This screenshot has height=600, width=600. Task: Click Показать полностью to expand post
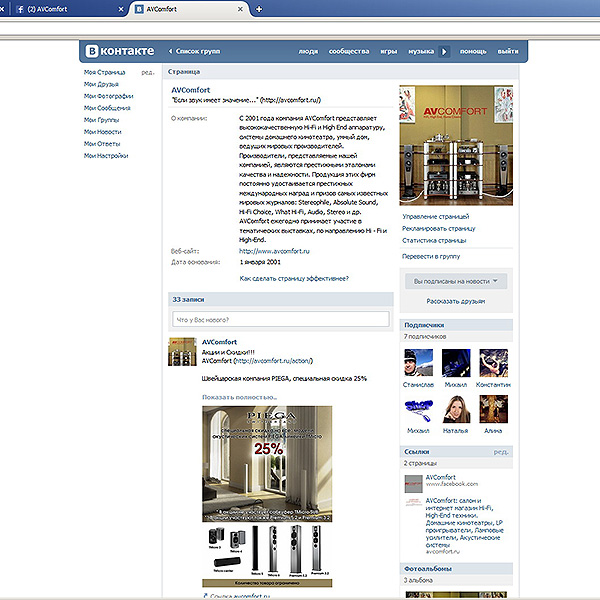point(240,397)
